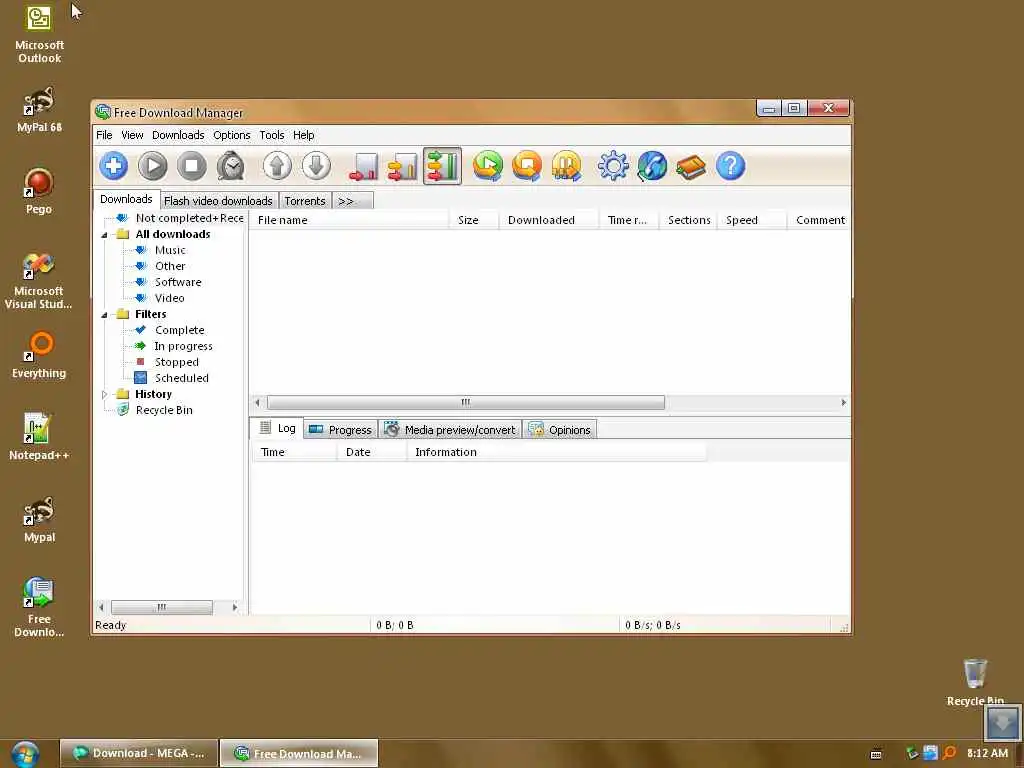Switch to the Flash video downloads tab
This screenshot has height=768, width=1024.
[218, 201]
